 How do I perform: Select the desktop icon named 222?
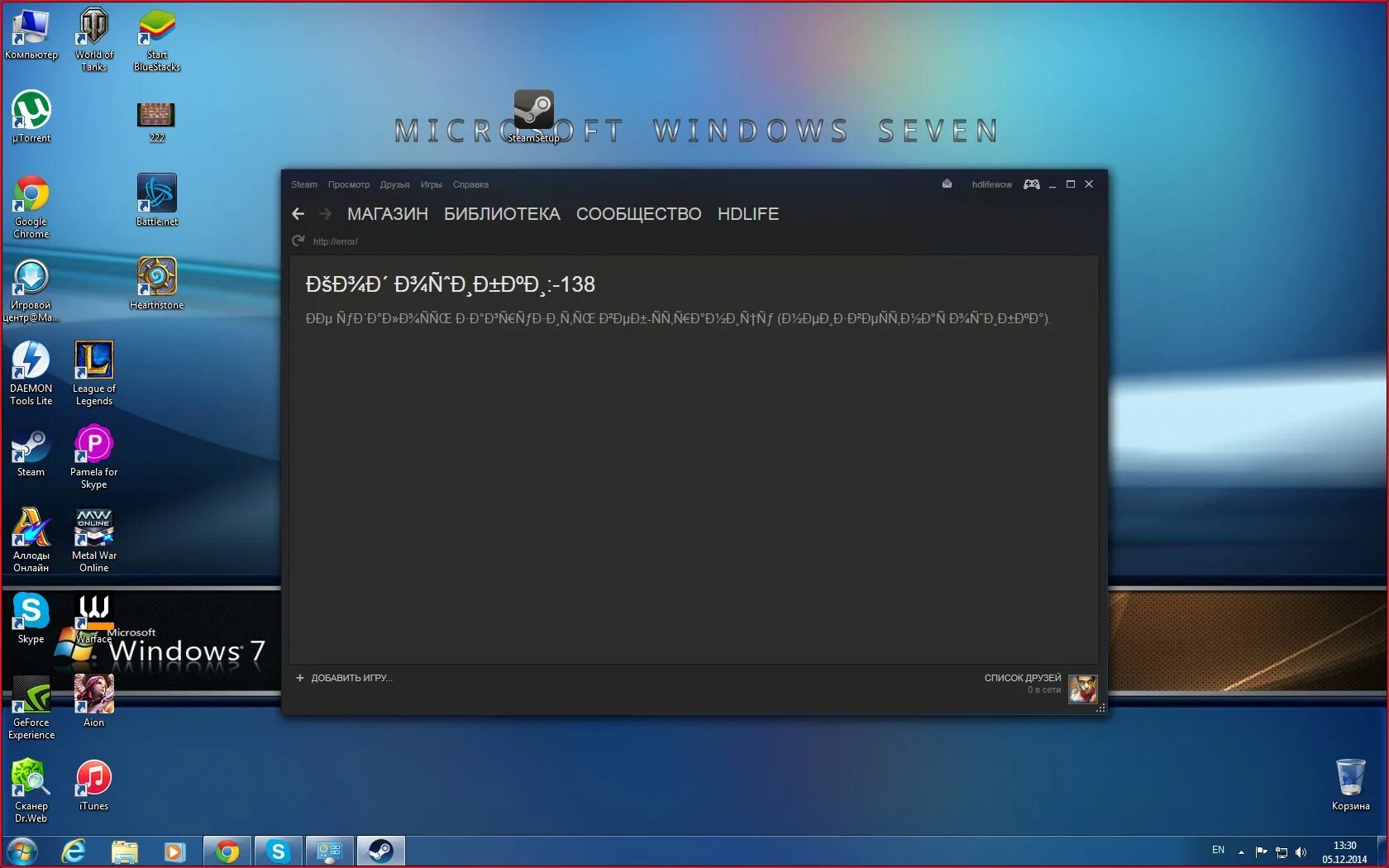pyautogui.click(x=156, y=121)
